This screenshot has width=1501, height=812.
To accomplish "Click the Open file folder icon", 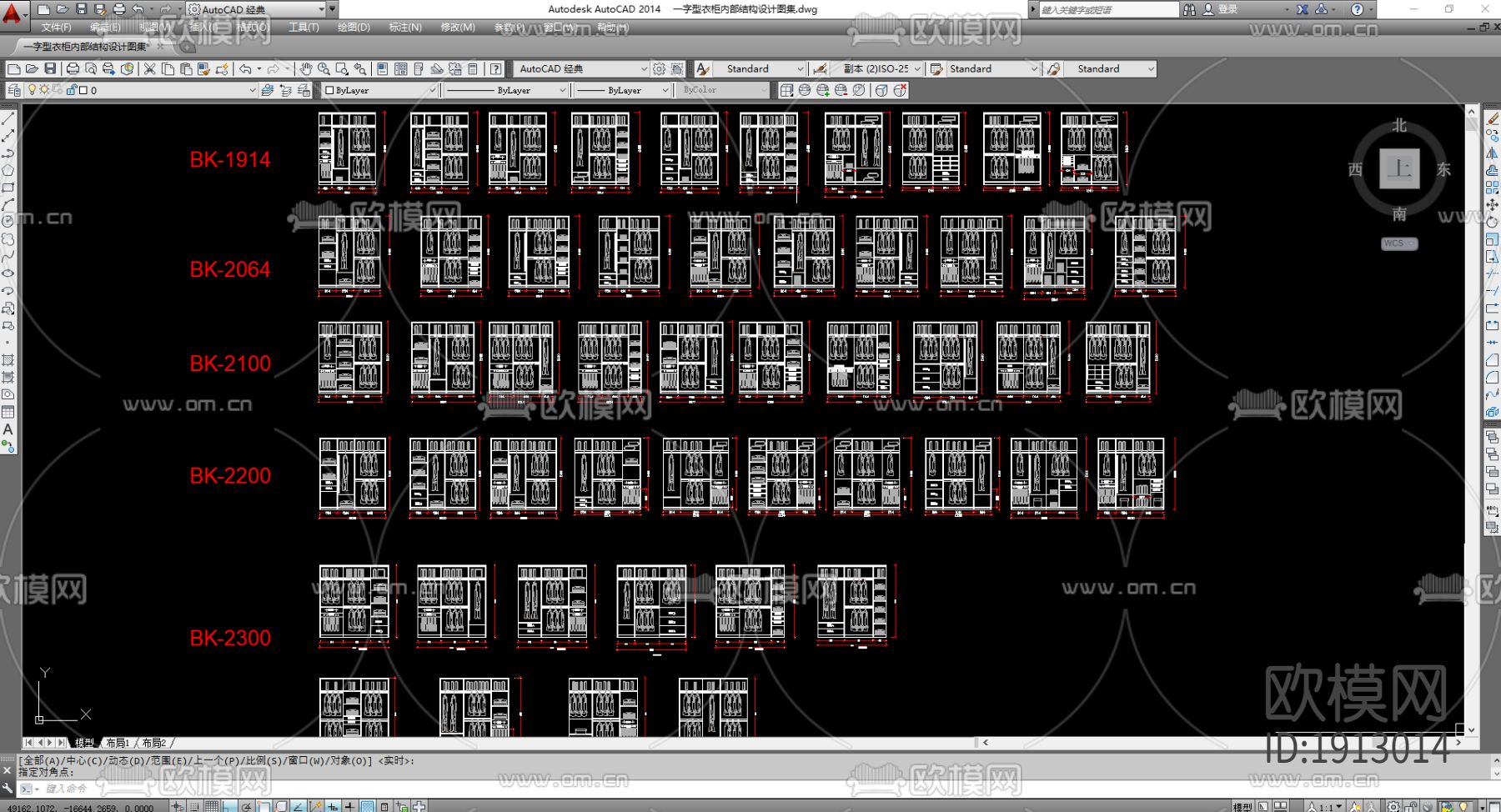I will click(32, 69).
